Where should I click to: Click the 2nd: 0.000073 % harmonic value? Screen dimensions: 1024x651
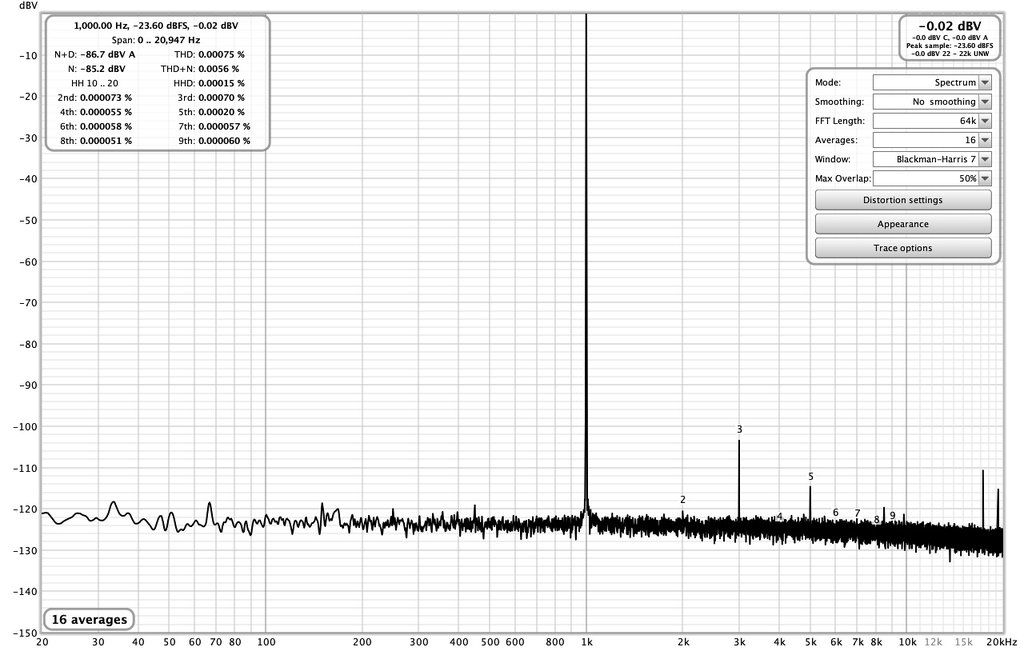point(95,97)
